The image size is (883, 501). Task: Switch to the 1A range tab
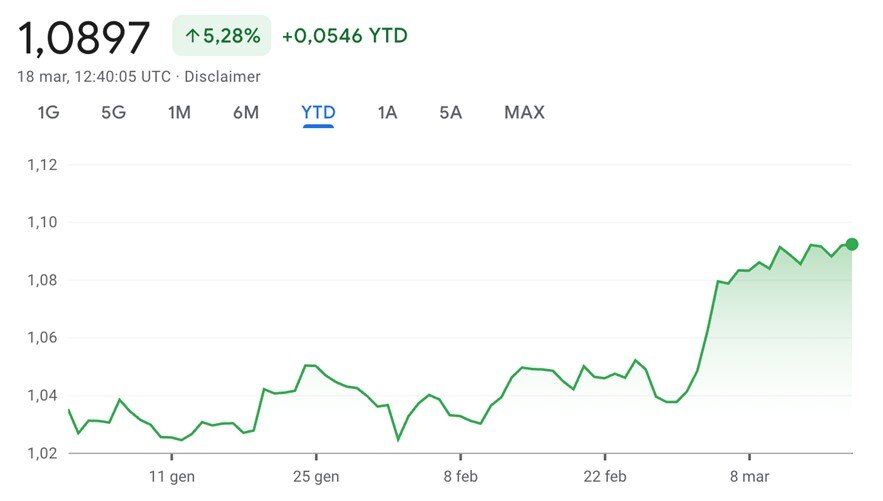[x=387, y=113]
